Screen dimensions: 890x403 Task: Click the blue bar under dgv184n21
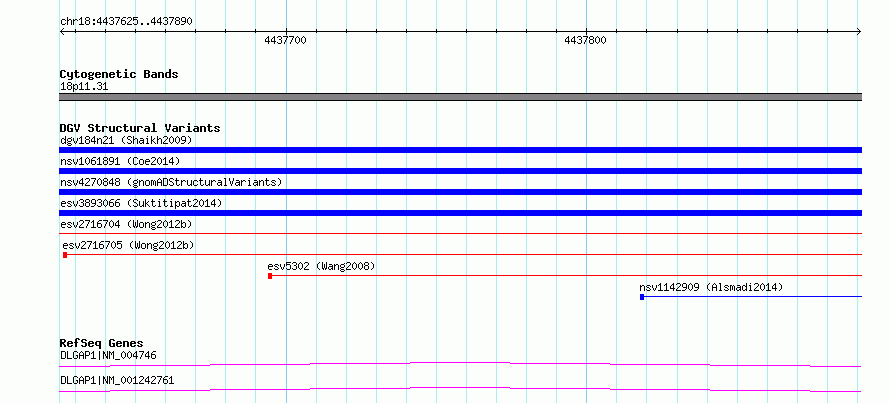[x=460, y=150]
